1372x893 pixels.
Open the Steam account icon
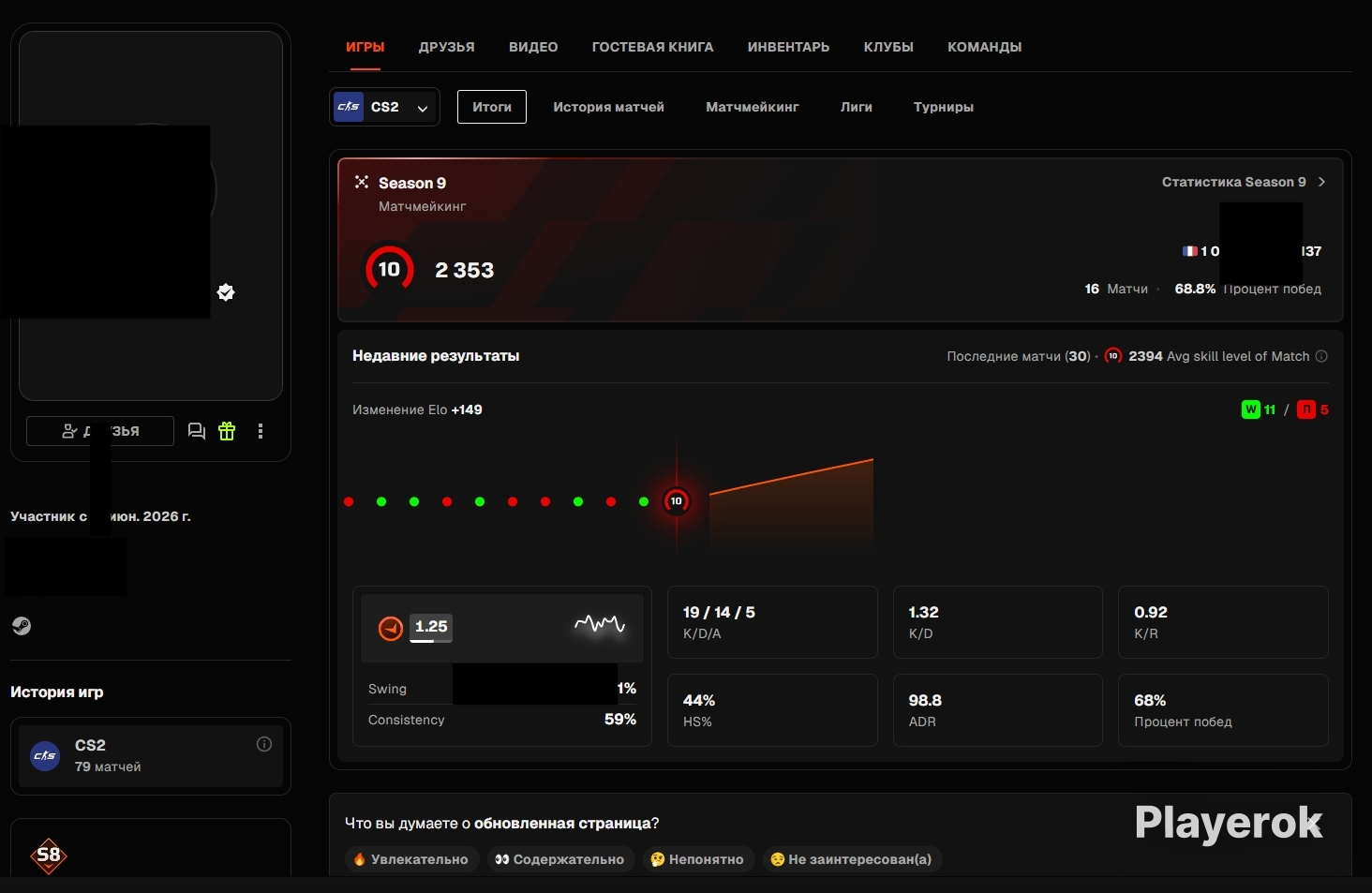(22, 626)
